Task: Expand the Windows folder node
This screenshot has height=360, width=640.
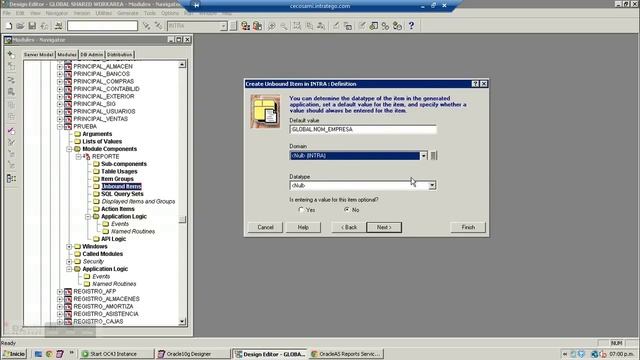Action: tap(69, 247)
